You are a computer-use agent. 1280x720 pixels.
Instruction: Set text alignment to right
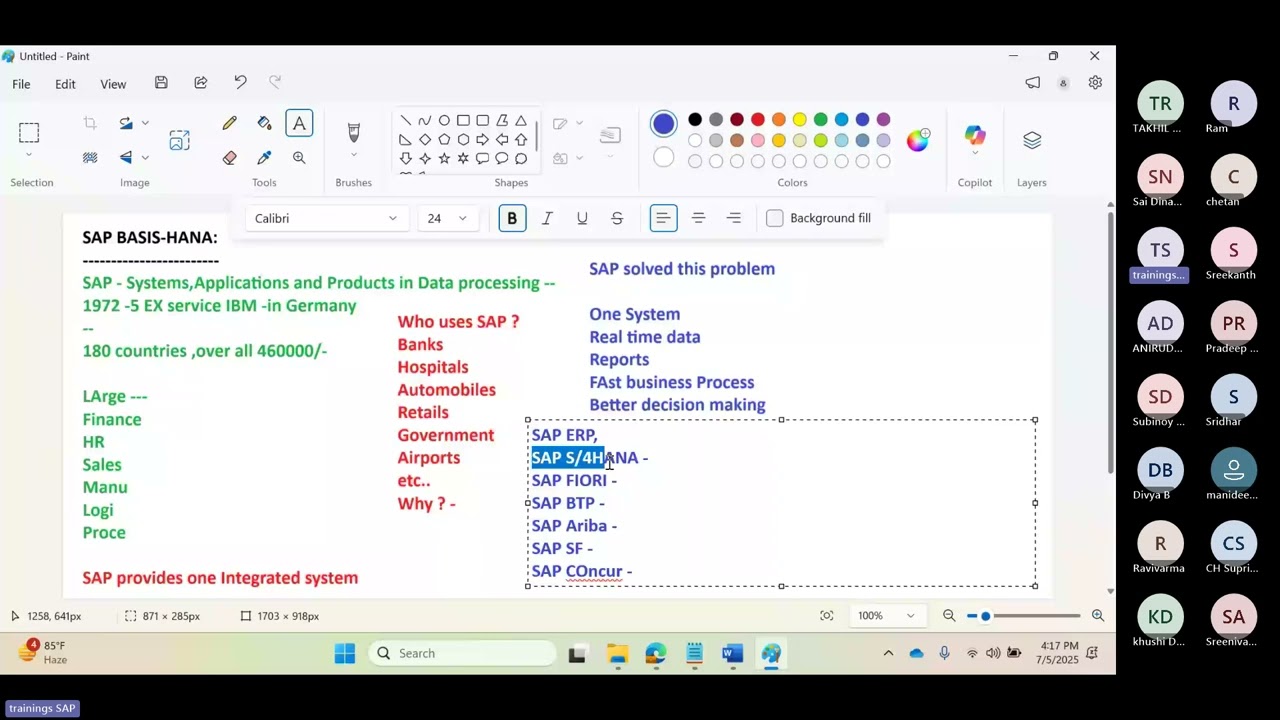coord(734,218)
